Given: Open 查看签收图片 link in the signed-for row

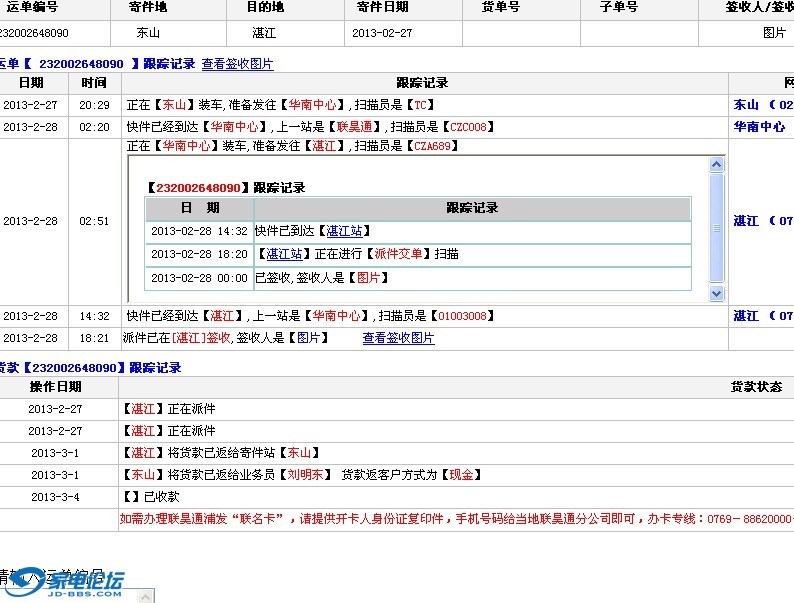Looking at the screenshot, I should [x=398, y=338].
